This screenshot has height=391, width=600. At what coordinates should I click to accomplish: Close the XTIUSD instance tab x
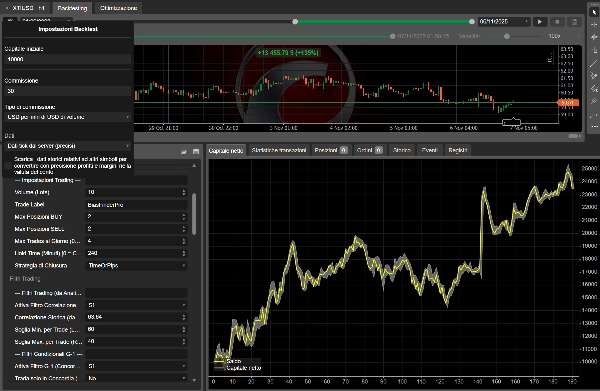(7, 8)
